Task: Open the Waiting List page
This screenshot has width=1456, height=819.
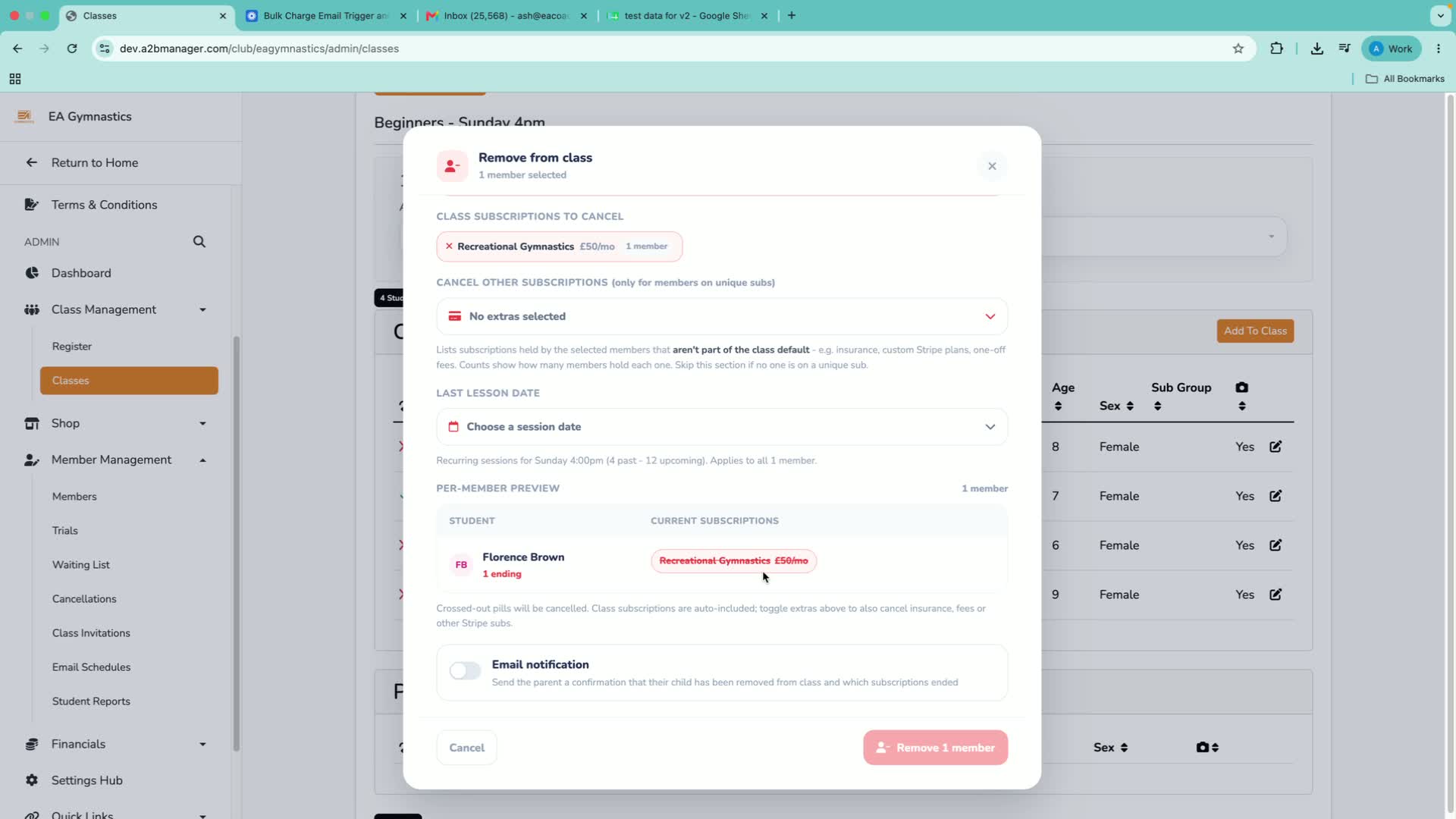Action: [x=81, y=565]
